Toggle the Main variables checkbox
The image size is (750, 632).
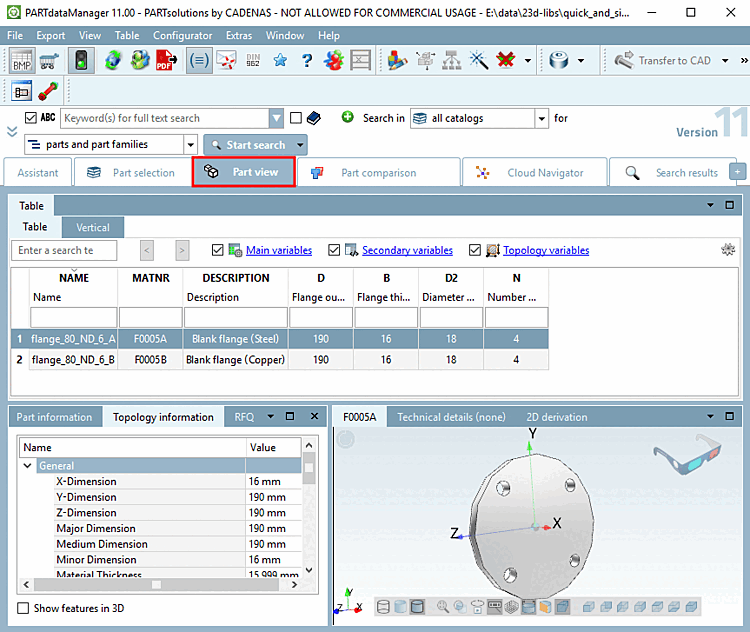(219, 250)
